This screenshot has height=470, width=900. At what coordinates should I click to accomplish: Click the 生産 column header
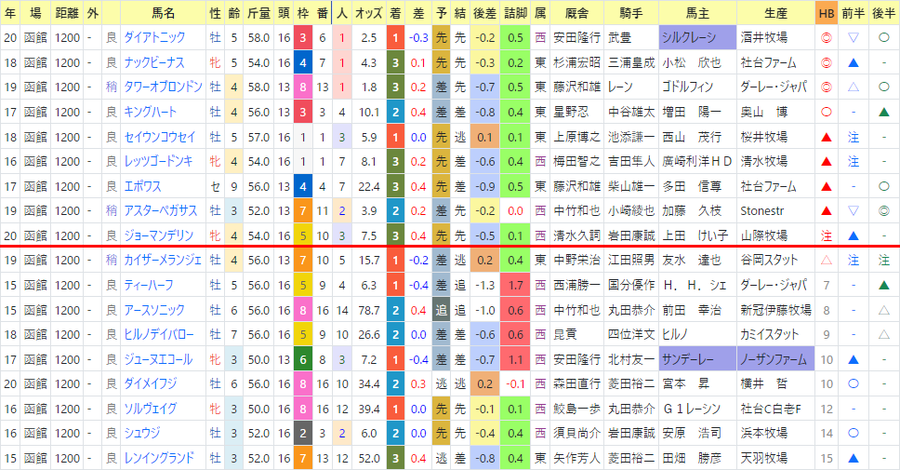coord(776,13)
